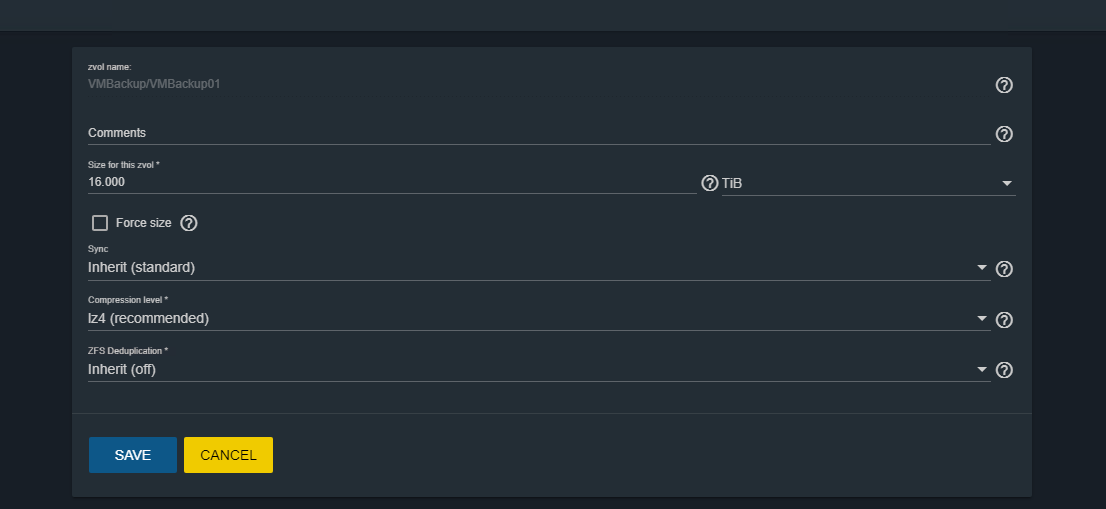This screenshot has height=509, width=1106.
Task: Open the TiB size unit dropdown
Action: (868, 183)
